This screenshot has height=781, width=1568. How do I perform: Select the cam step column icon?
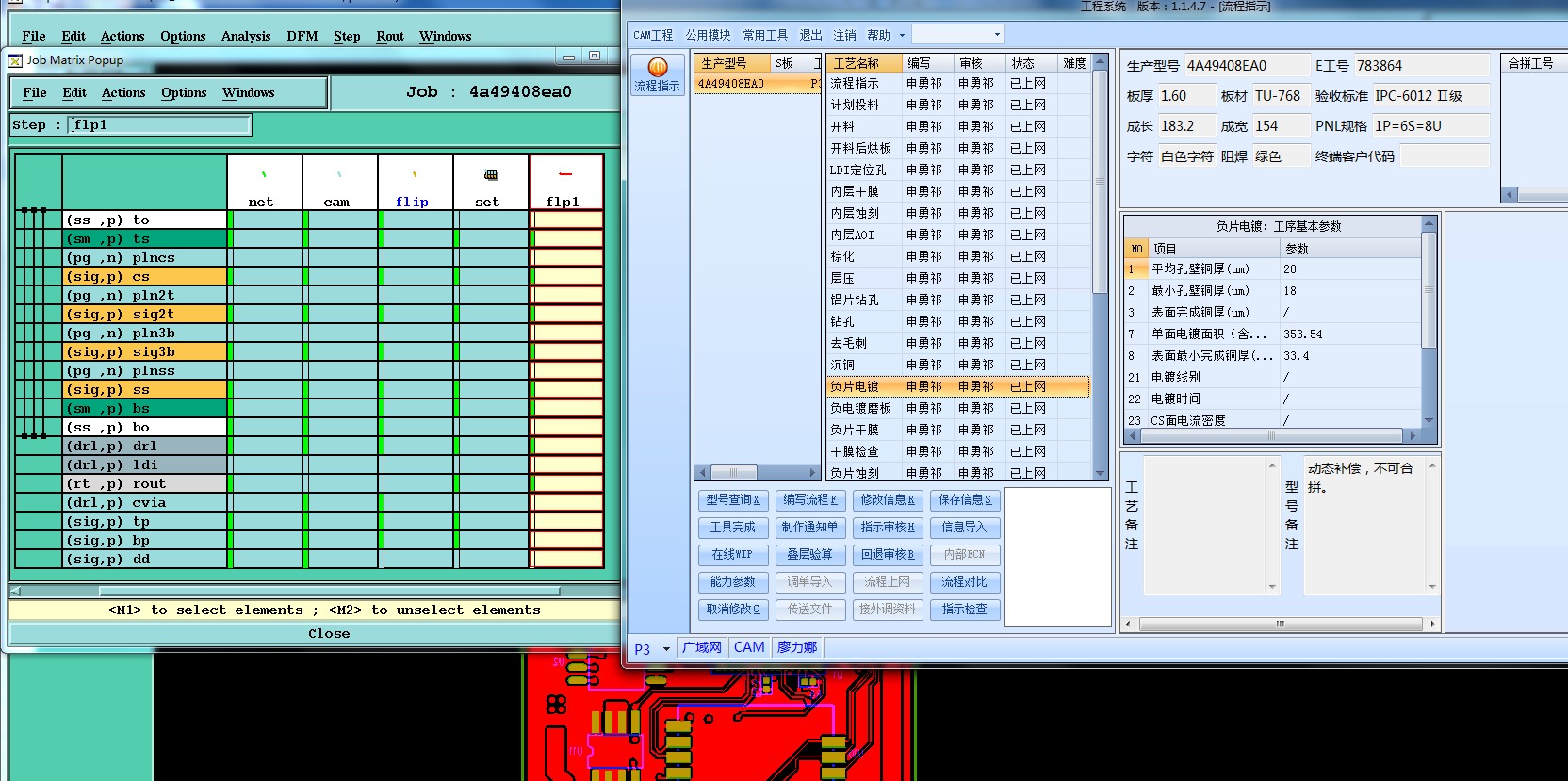pyautogui.click(x=339, y=174)
